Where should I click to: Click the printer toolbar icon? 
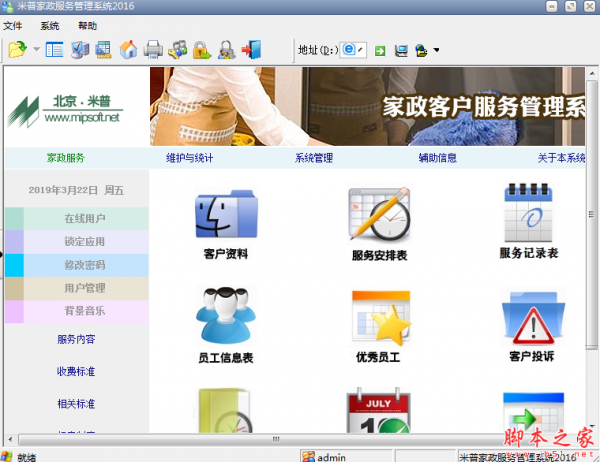[x=153, y=50]
